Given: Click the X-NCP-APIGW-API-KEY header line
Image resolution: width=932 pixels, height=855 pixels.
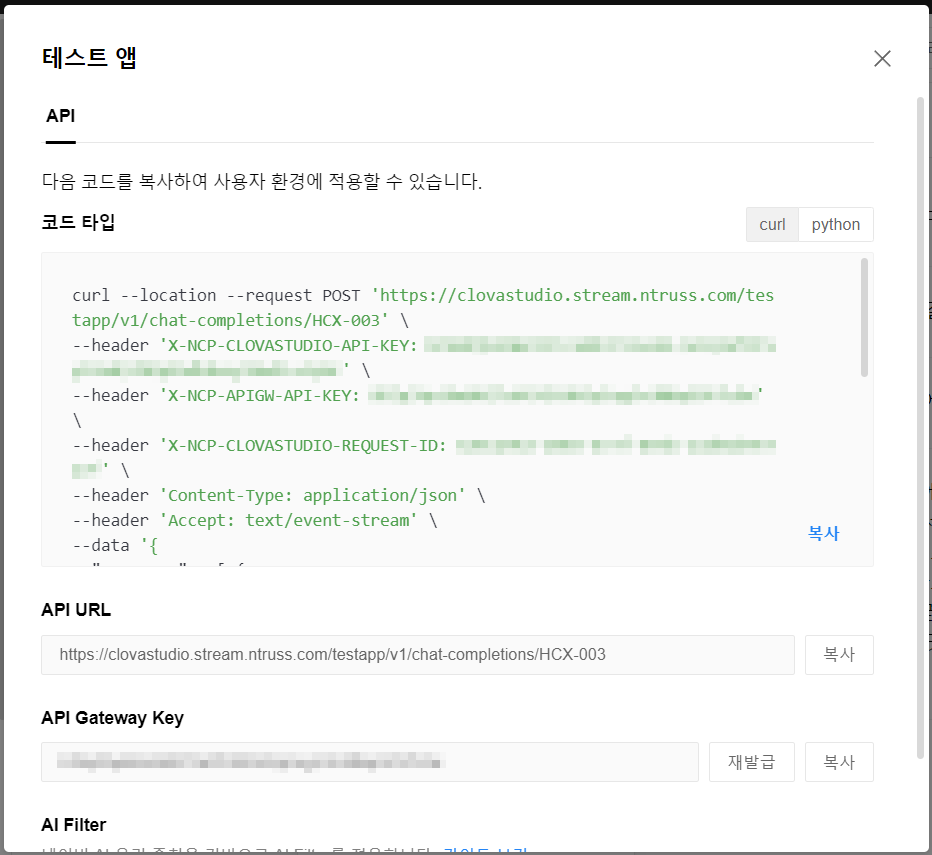Looking at the screenshot, I should coord(418,395).
